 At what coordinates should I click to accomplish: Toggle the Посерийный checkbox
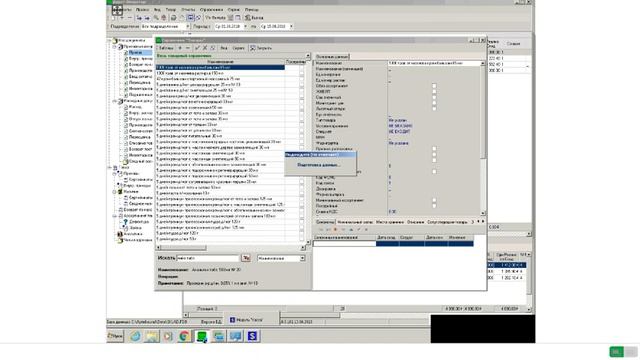[434, 206]
